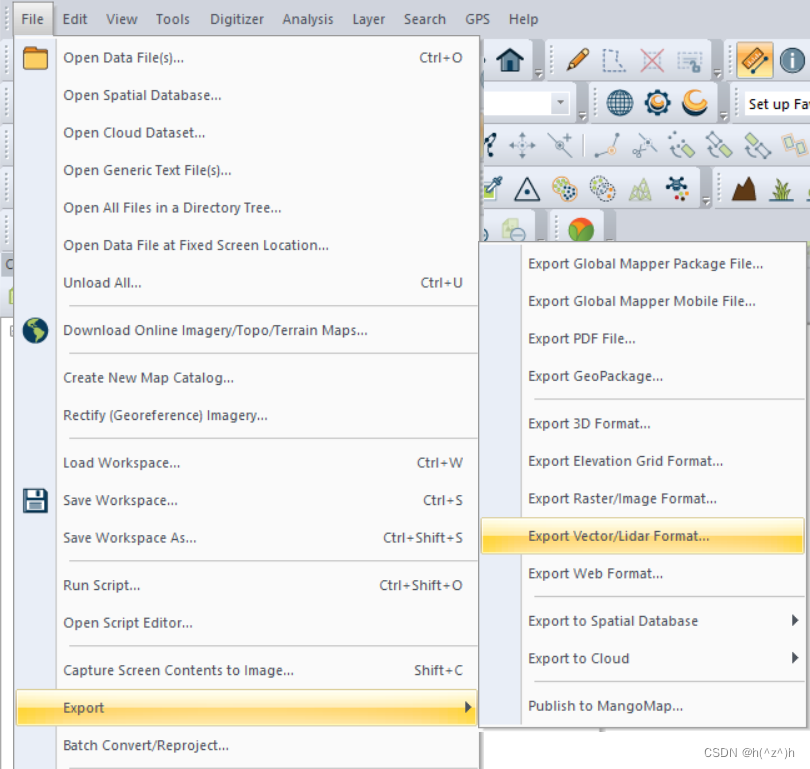Open the Search menu
Screen dimensions: 810x769
(x=425, y=19)
